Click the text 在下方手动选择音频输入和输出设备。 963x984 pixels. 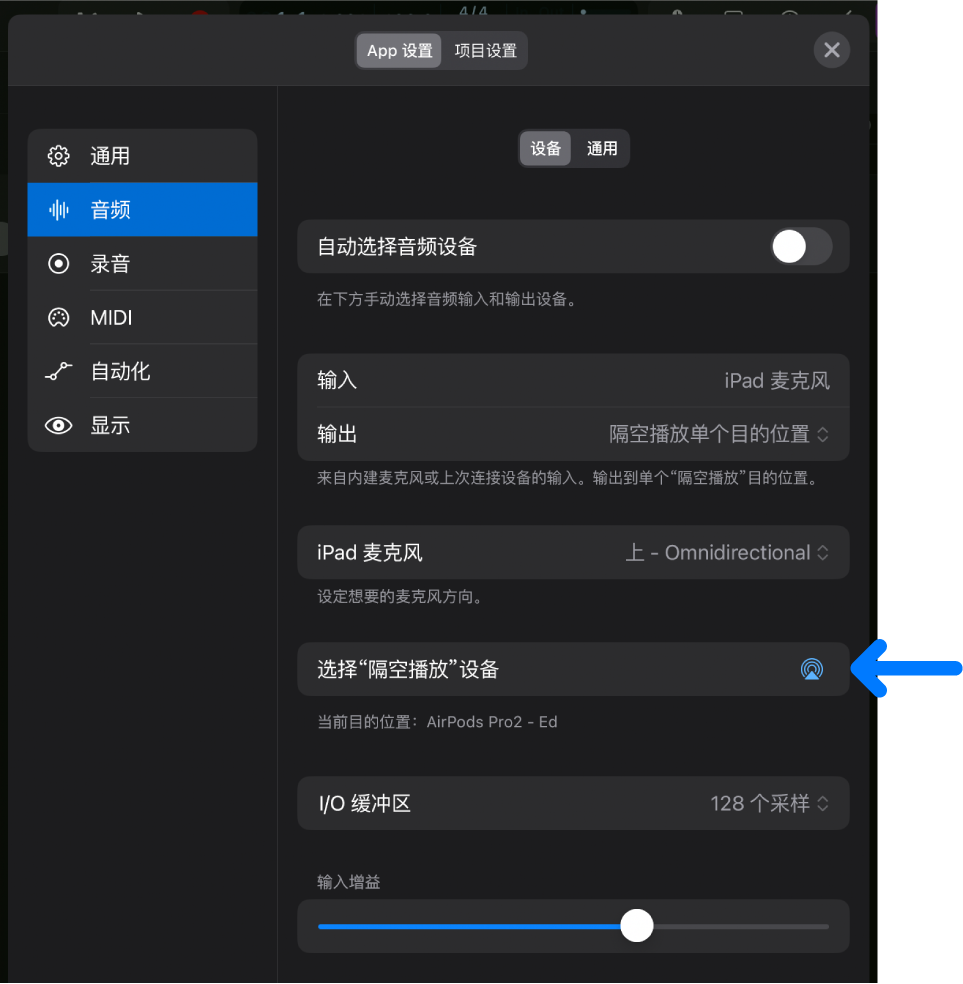click(447, 299)
